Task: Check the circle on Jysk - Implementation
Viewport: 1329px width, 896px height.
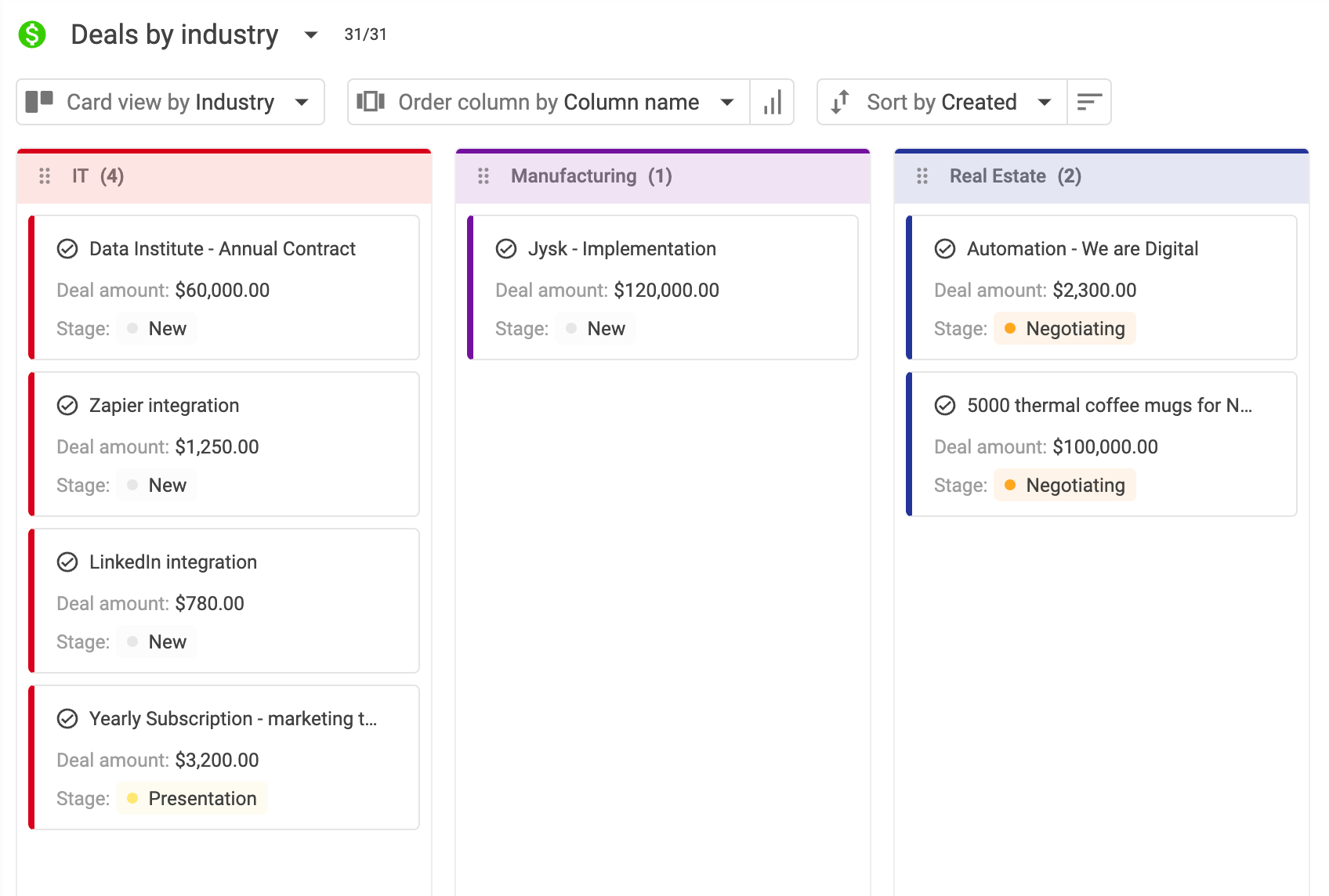Action: point(506,249)
